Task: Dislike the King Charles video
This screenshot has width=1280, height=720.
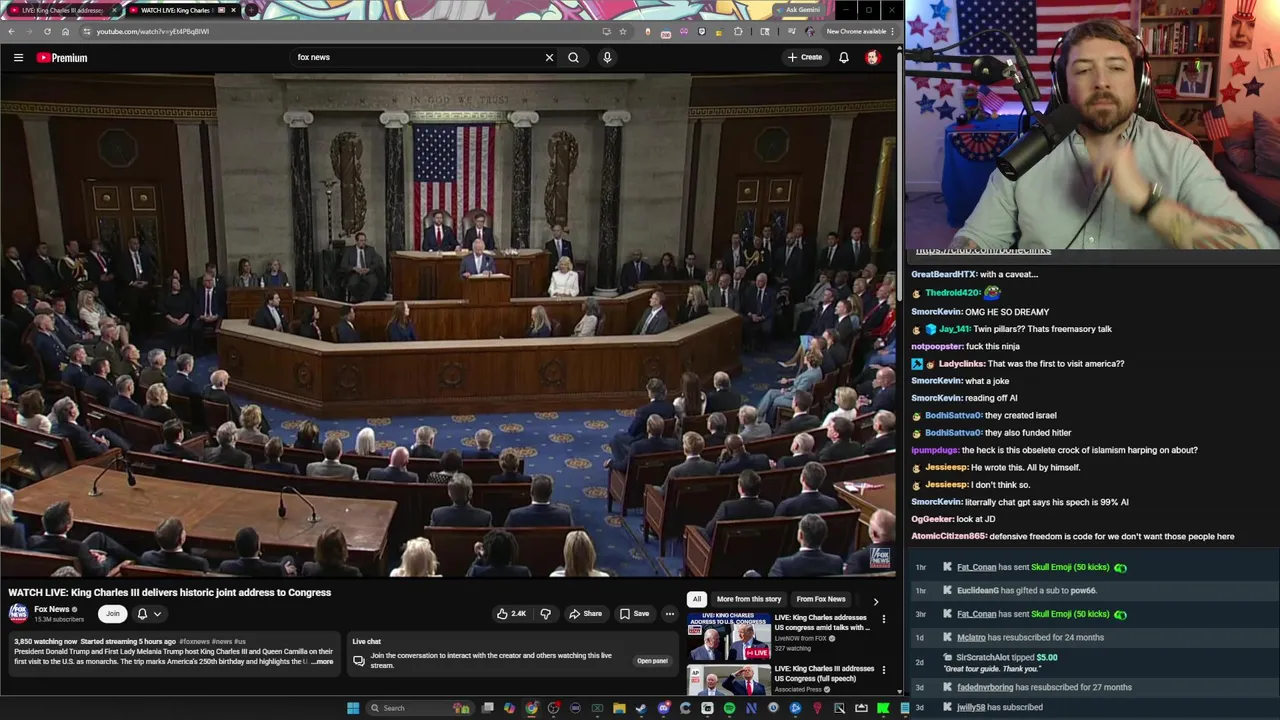Action: click(x=545, y=614)
